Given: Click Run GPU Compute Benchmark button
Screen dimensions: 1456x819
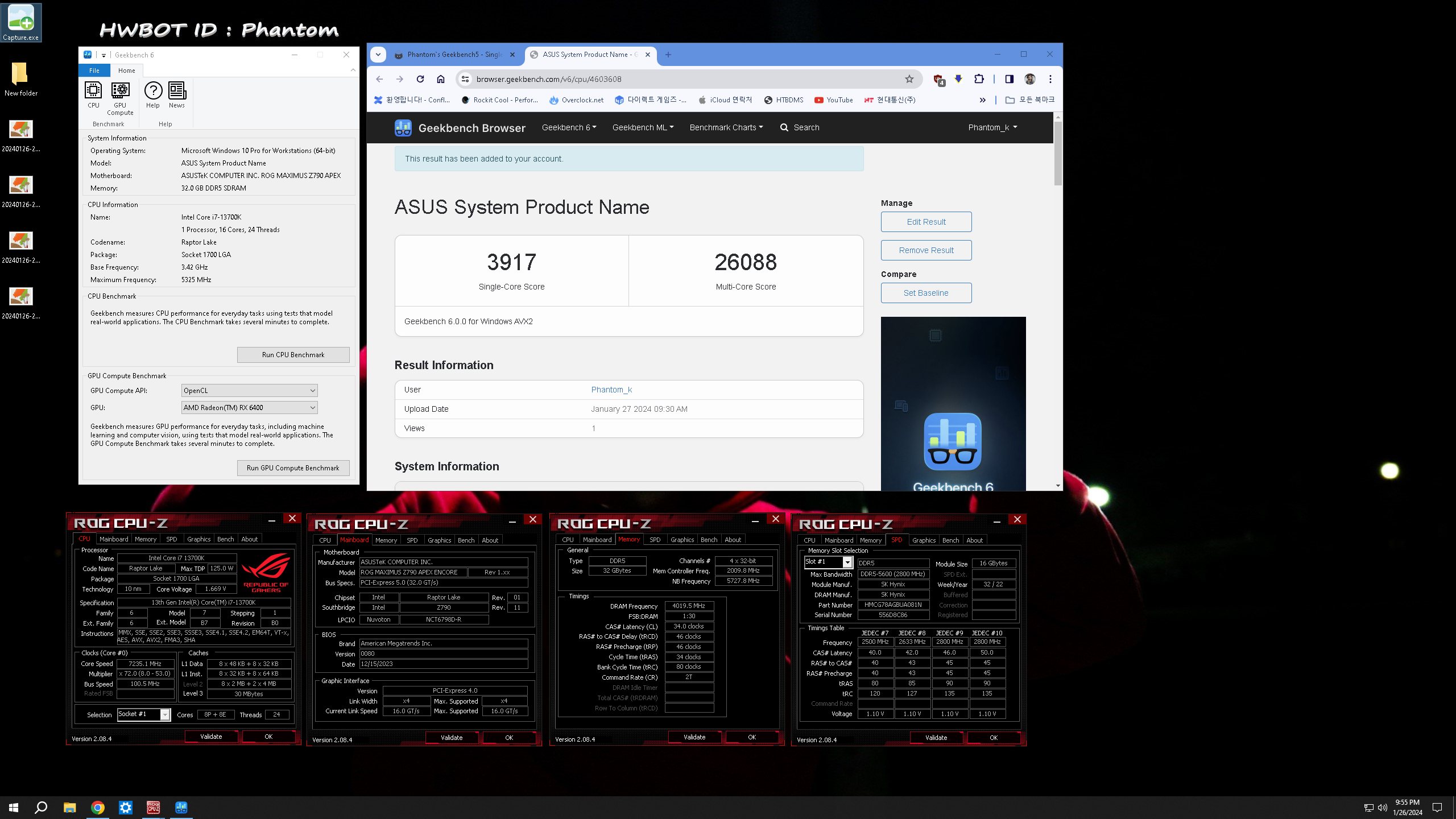Looking at the screenshot, I should (293, 468).
